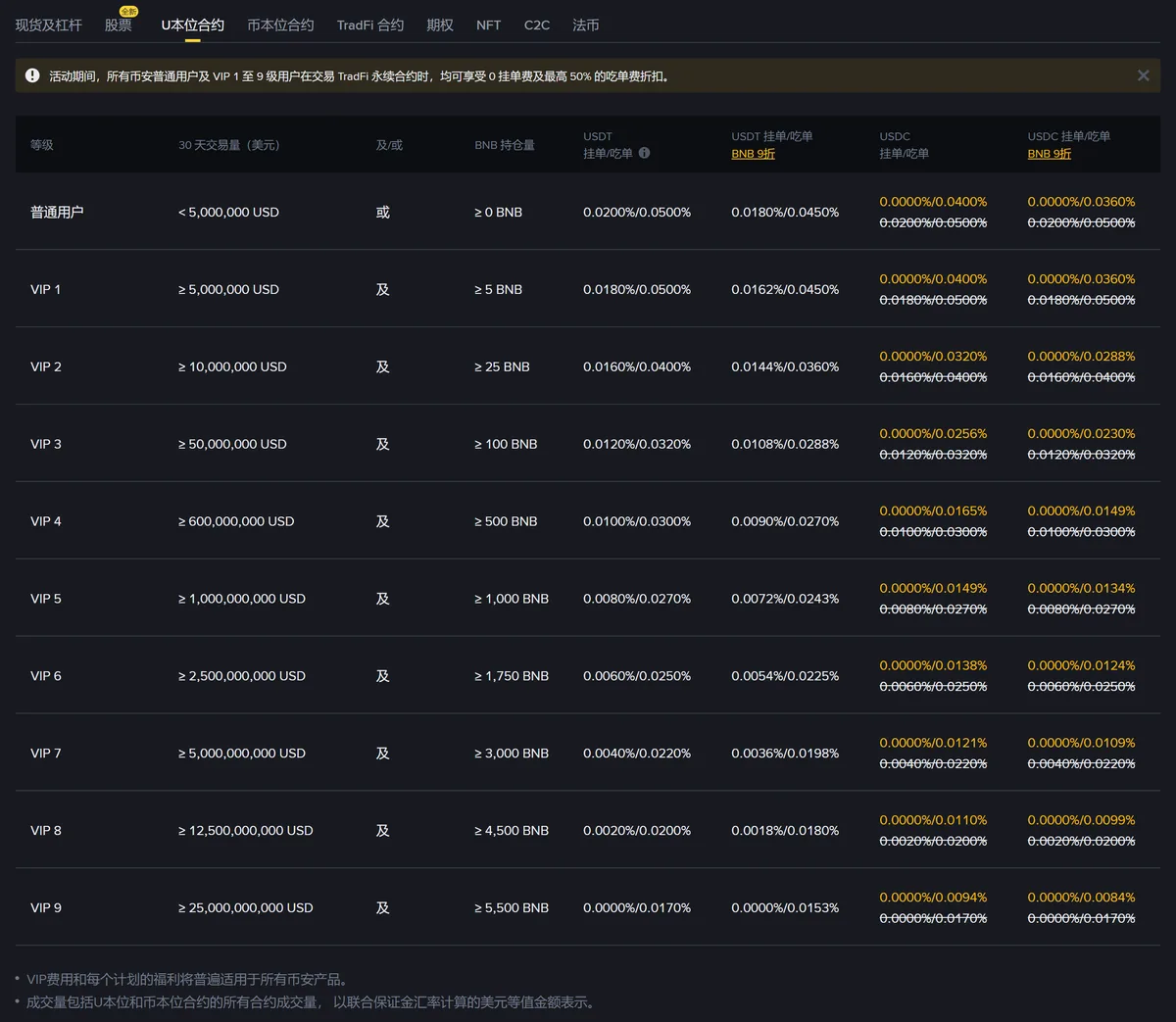Click the info icon beside USDT 挂单/吃单
This screenshot has width=1176, height=1022.
click(x=644, y=153)
